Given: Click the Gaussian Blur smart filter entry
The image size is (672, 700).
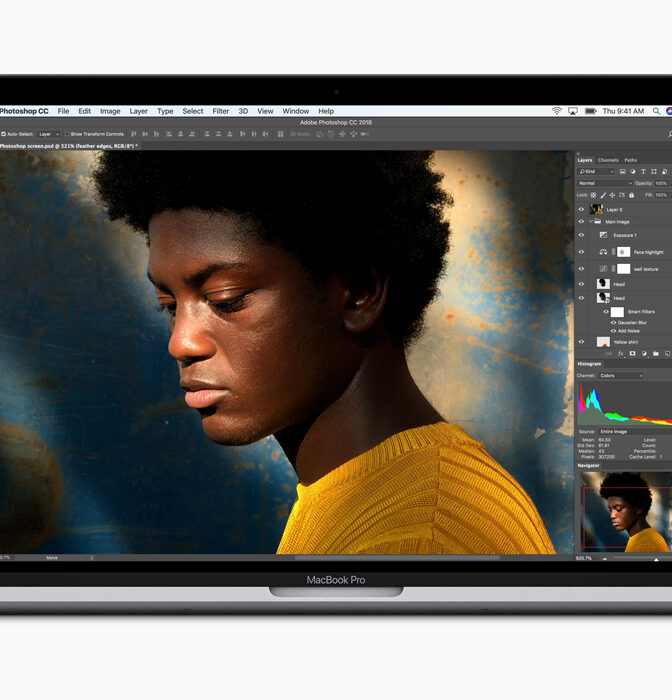Looking at the screenshot, I should (628, 322).
